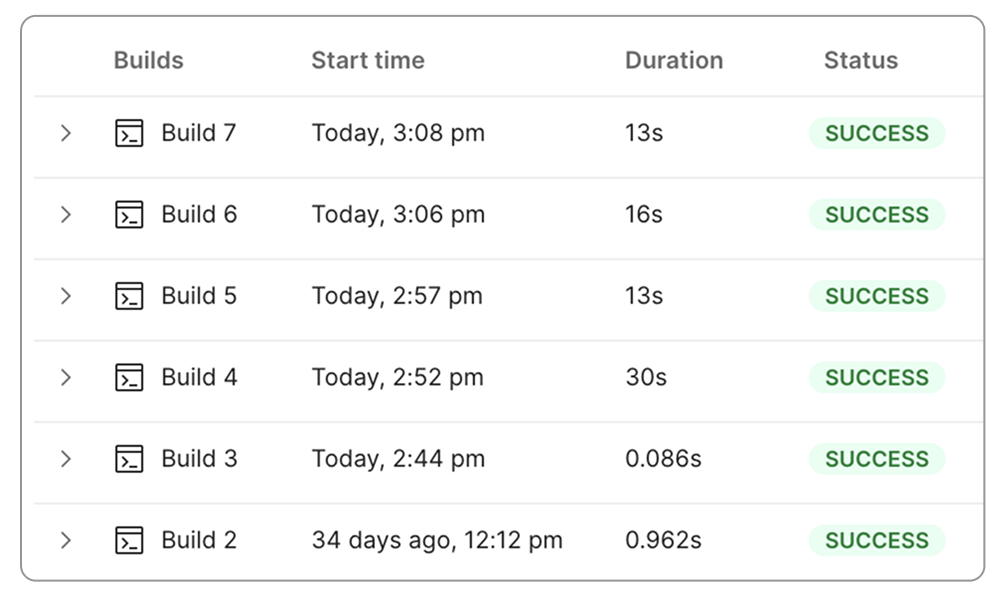Open Build 2 by clicking its name
The image size is (1000, 600).
[199, 540]
